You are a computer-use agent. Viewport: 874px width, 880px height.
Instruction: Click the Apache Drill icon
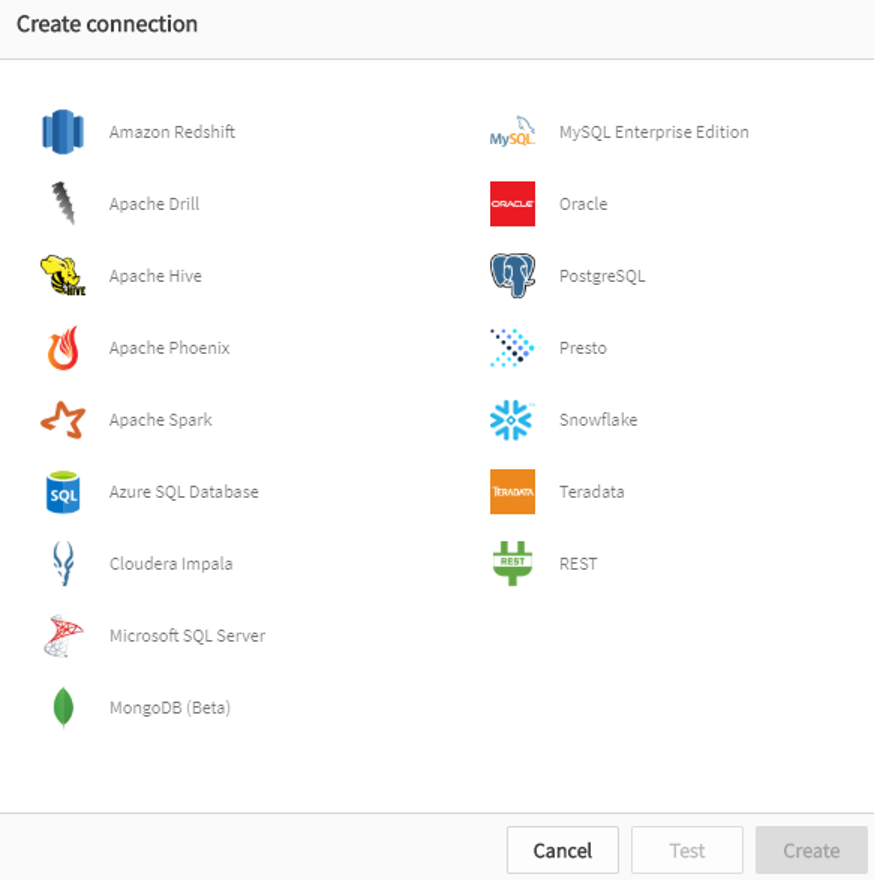(x=62, y=203)
